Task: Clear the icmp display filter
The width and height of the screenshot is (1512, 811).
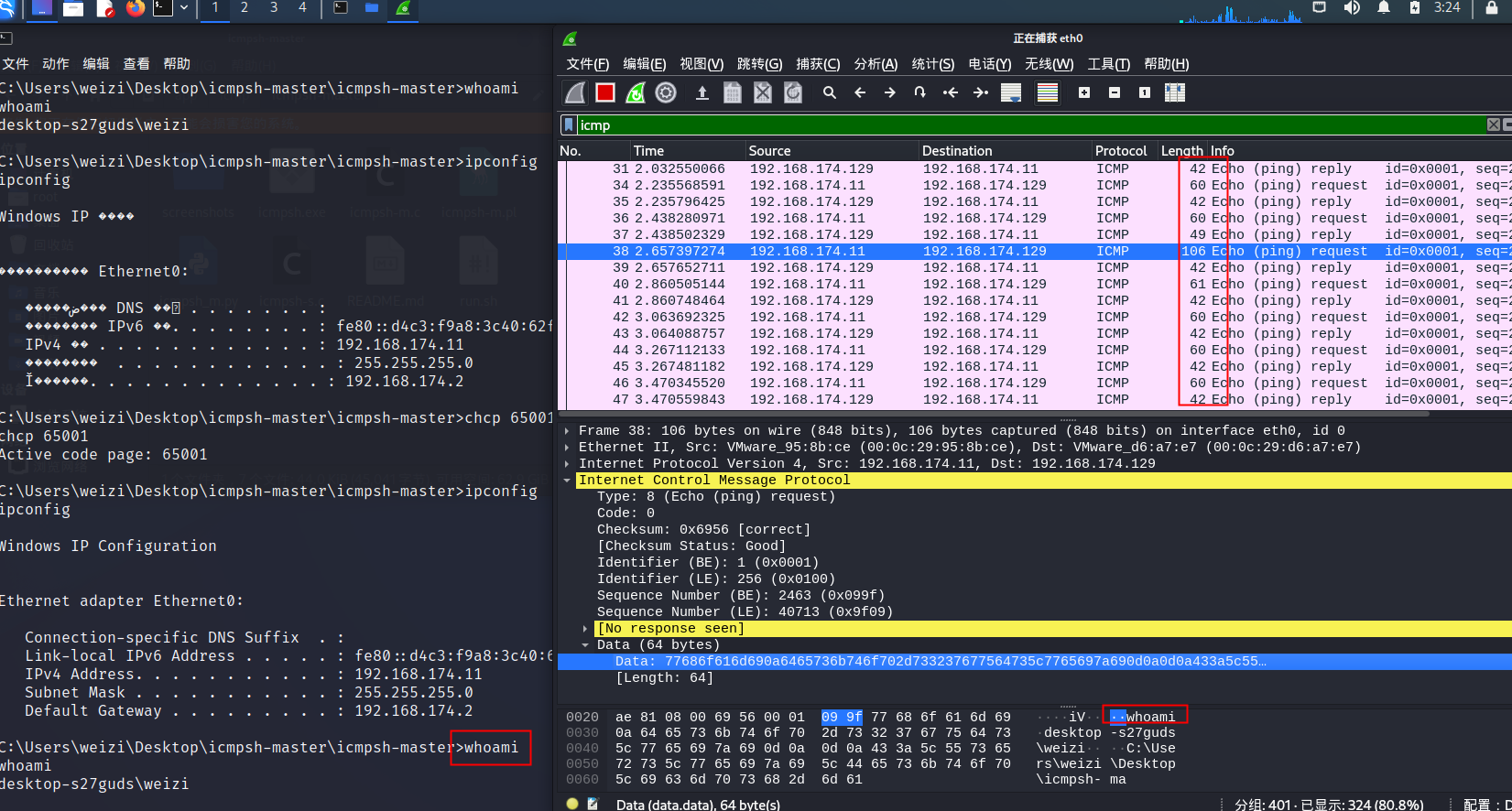Action: point(1494,124)
